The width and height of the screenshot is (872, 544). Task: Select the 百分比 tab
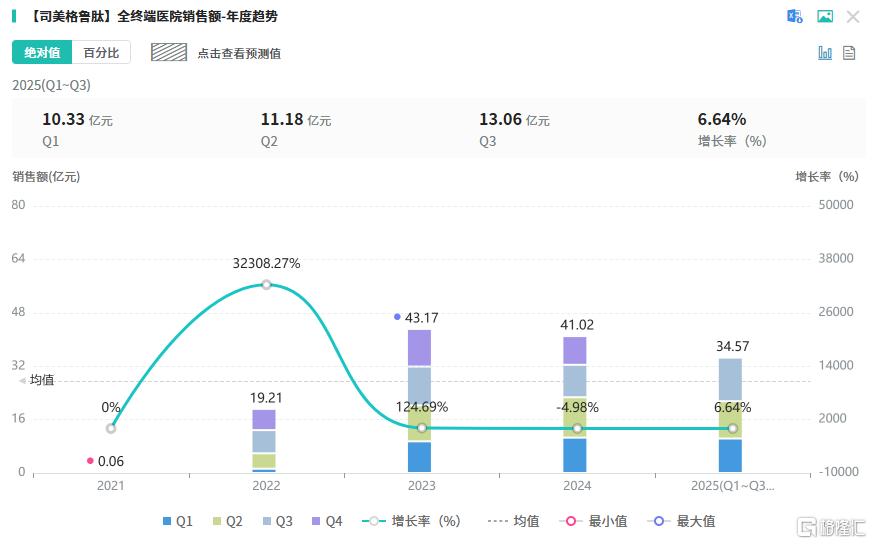pyautogui.click(x=101, y=52)
